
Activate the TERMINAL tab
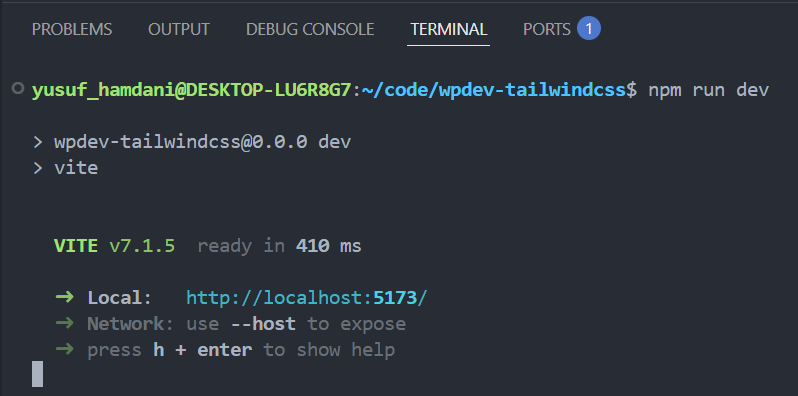(x=448, y=30)
